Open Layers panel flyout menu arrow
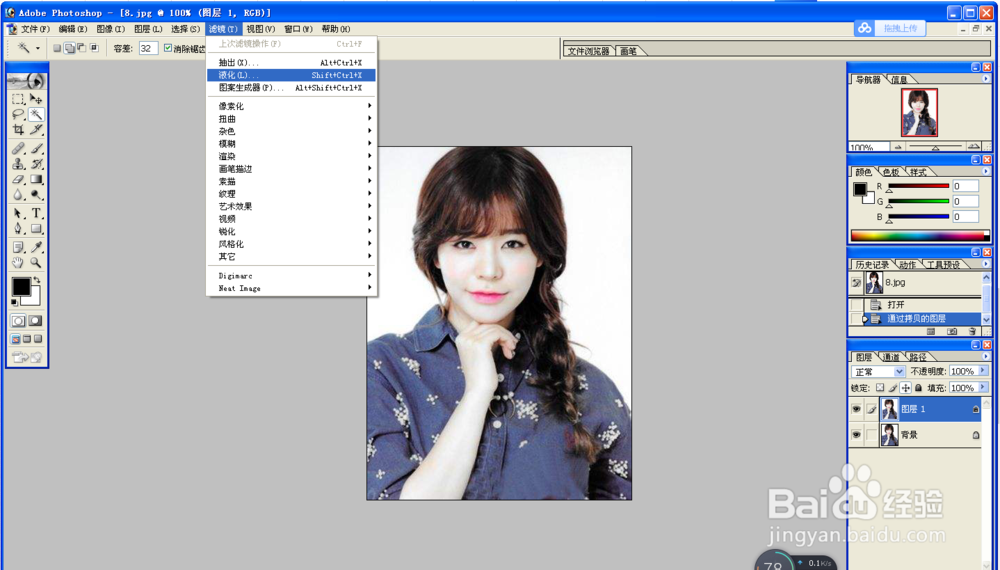1000x570 pixels. click(986, 356)
